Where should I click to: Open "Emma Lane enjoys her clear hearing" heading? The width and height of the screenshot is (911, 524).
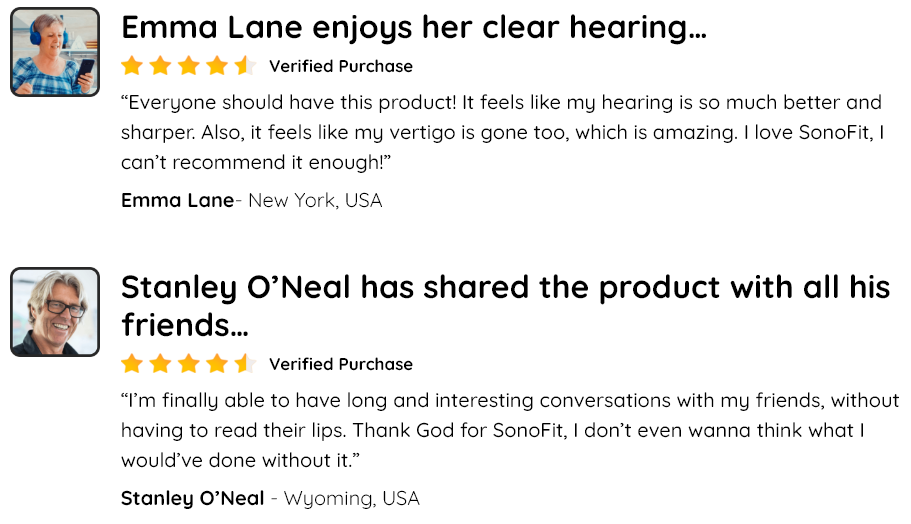pos(414,28)
